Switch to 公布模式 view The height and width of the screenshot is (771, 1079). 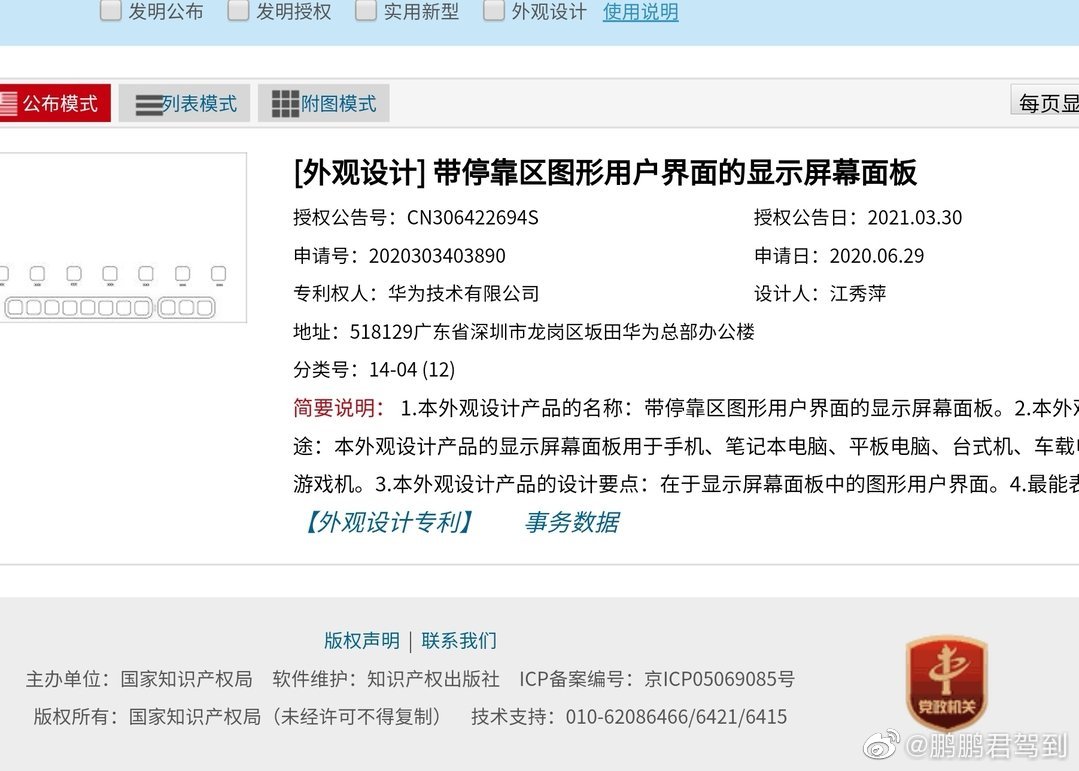55,103
